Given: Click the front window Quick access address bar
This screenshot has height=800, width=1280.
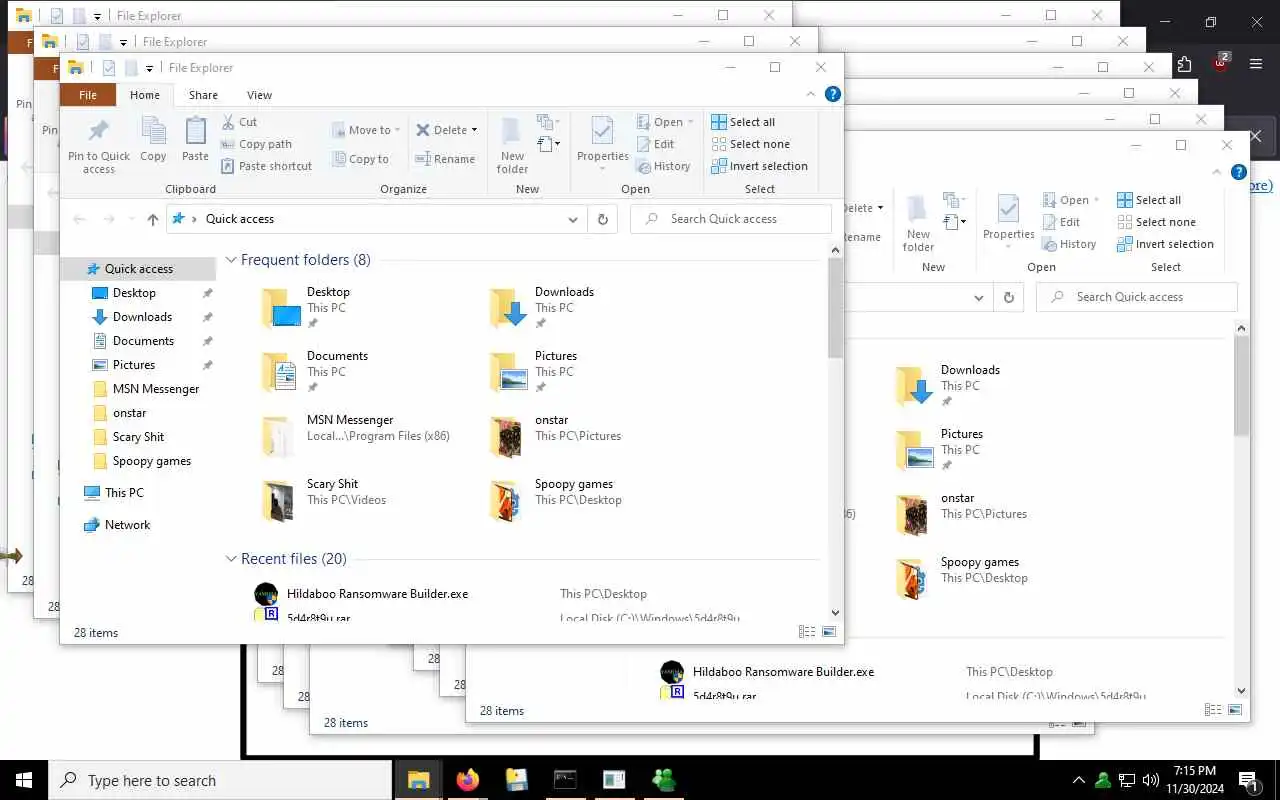Looking at the screenshot, I should coord(375,219).
